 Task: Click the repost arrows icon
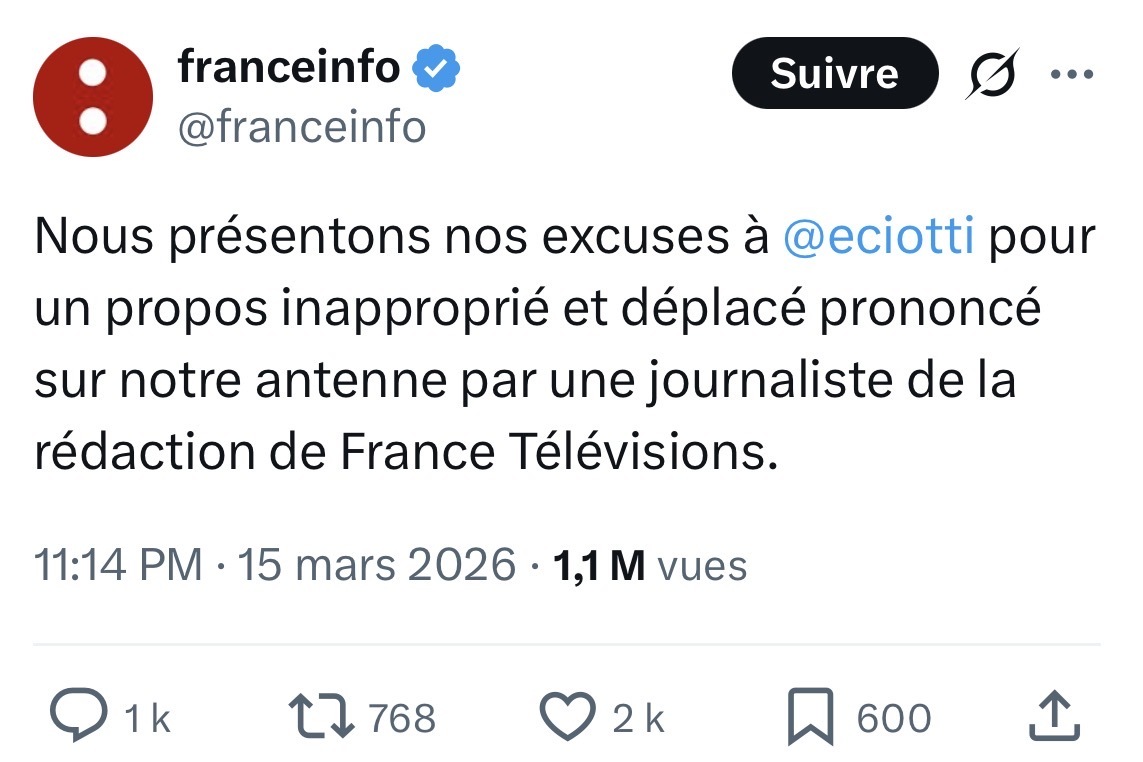tap(318, 717)
